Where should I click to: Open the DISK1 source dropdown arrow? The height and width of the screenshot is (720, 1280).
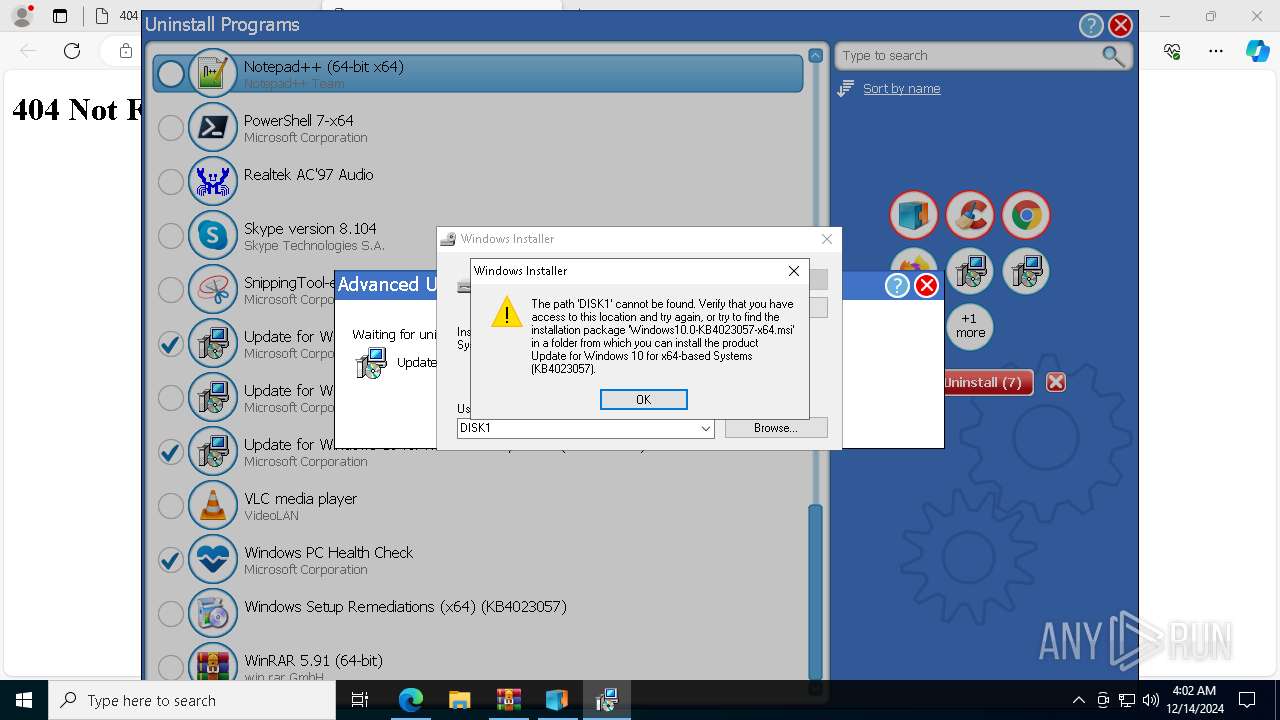pos(705,428)
